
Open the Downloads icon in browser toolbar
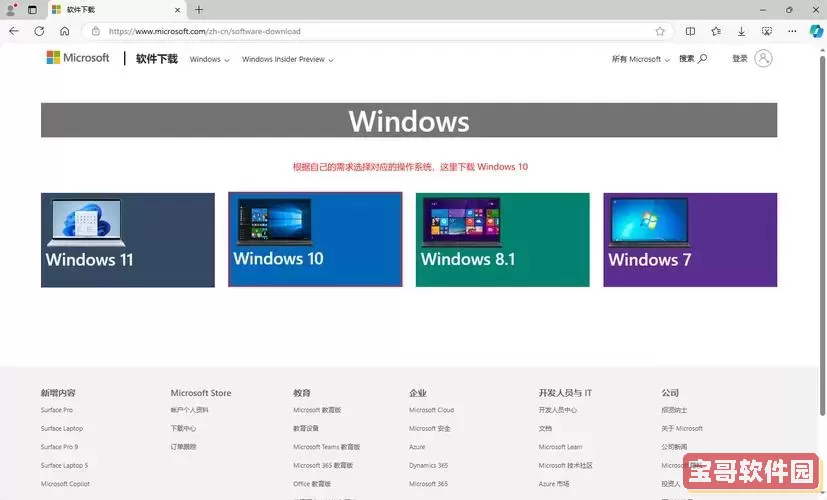(741, 31)
